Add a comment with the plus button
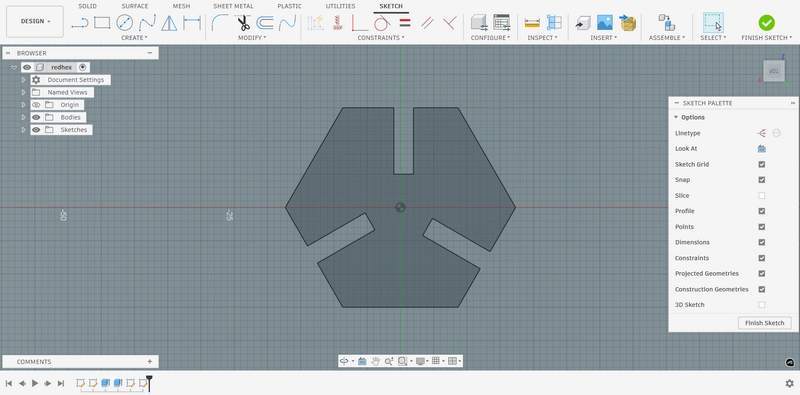Image resolution: width=800 pixels, height=395 pixels. click(149, 361)
